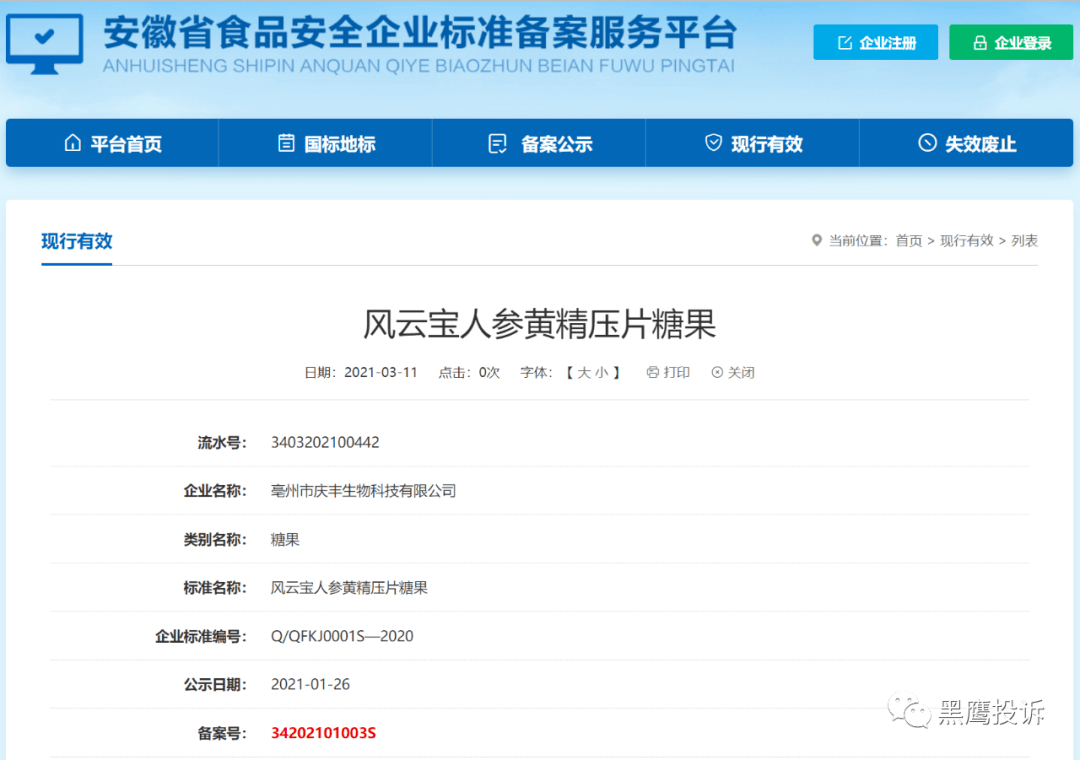Click the shield icon beside 现行有效

point(713,143)
